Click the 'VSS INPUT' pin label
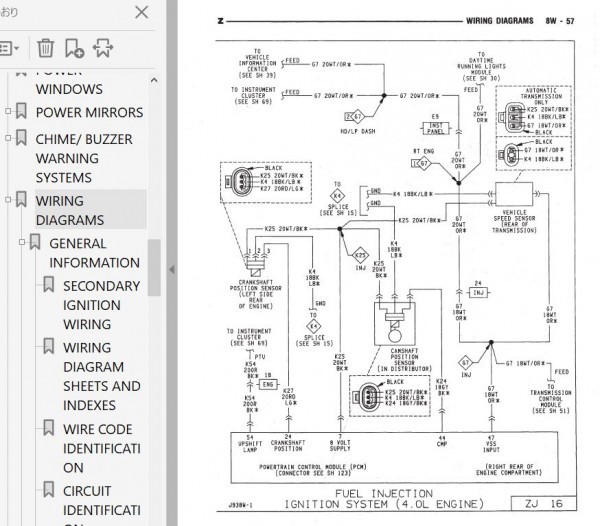600x526 pixels. (491, 447)
